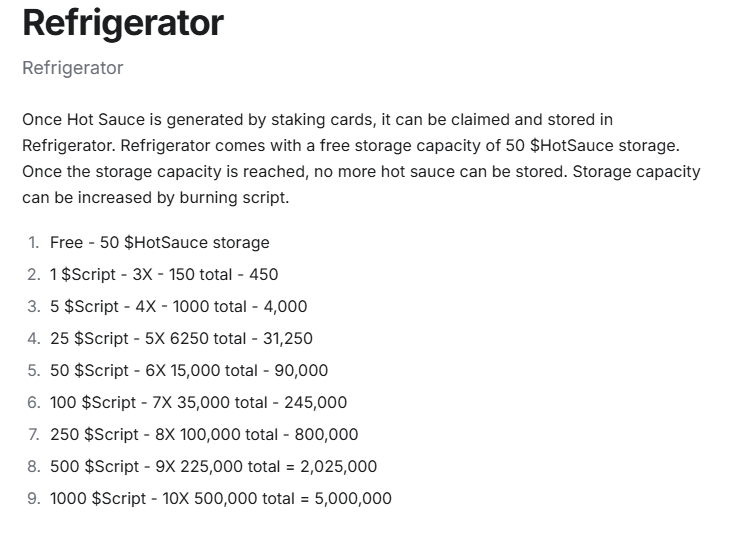Click the '$HotSauce storage' text in paragraph
This screenshot has width=737, height=533.
tap(604, 146)
